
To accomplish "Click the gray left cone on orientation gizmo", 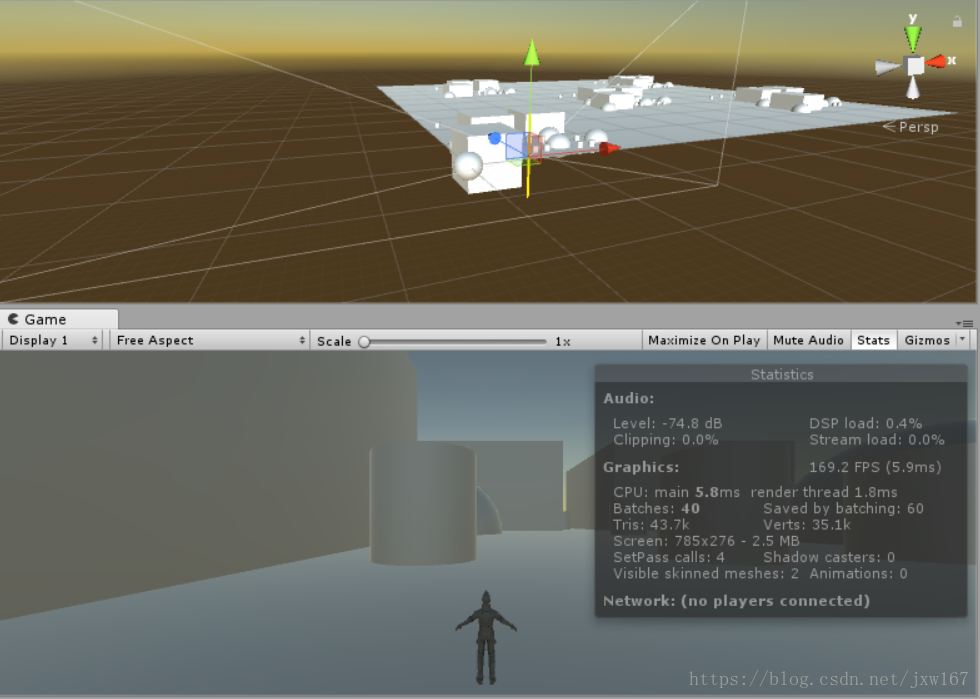I will (888, 66).
